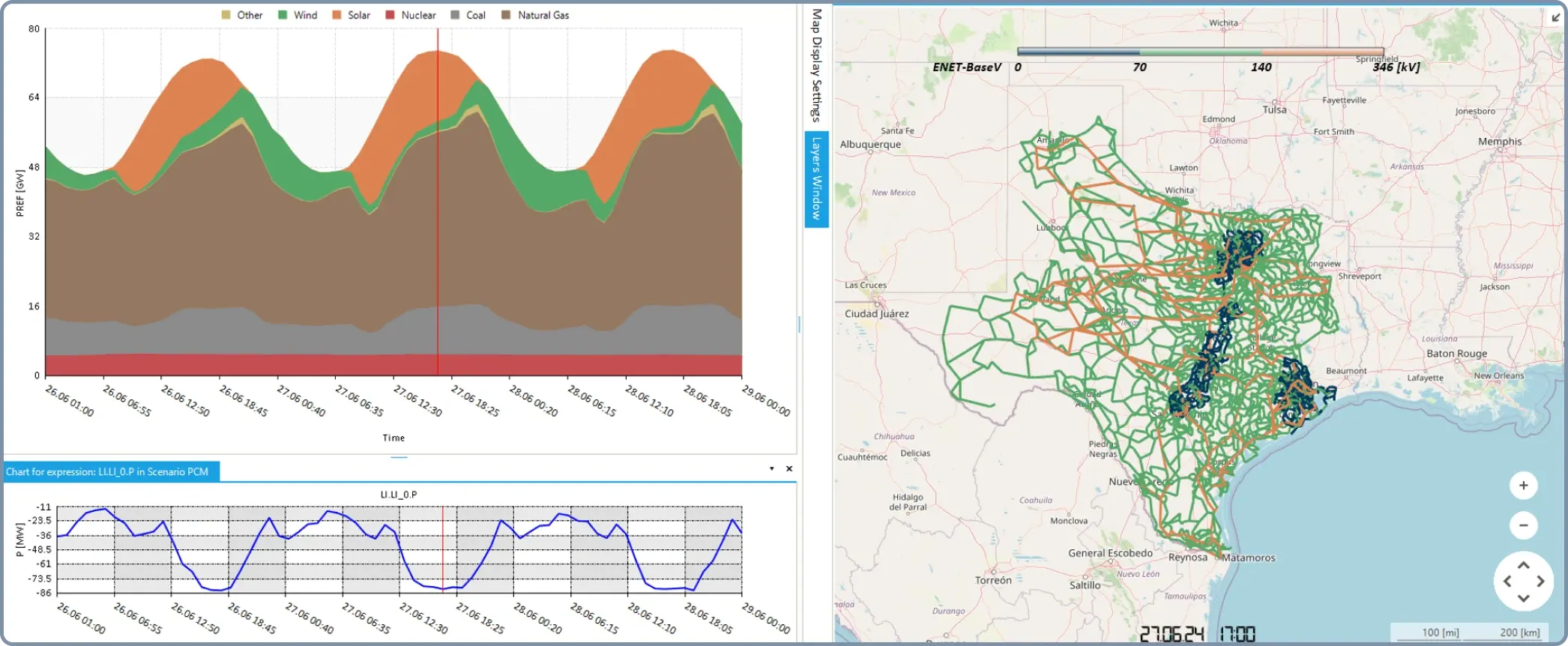1568x646 pixels.
Task: Pan the map right using right arrow
Action: [x=1540, y=582]
